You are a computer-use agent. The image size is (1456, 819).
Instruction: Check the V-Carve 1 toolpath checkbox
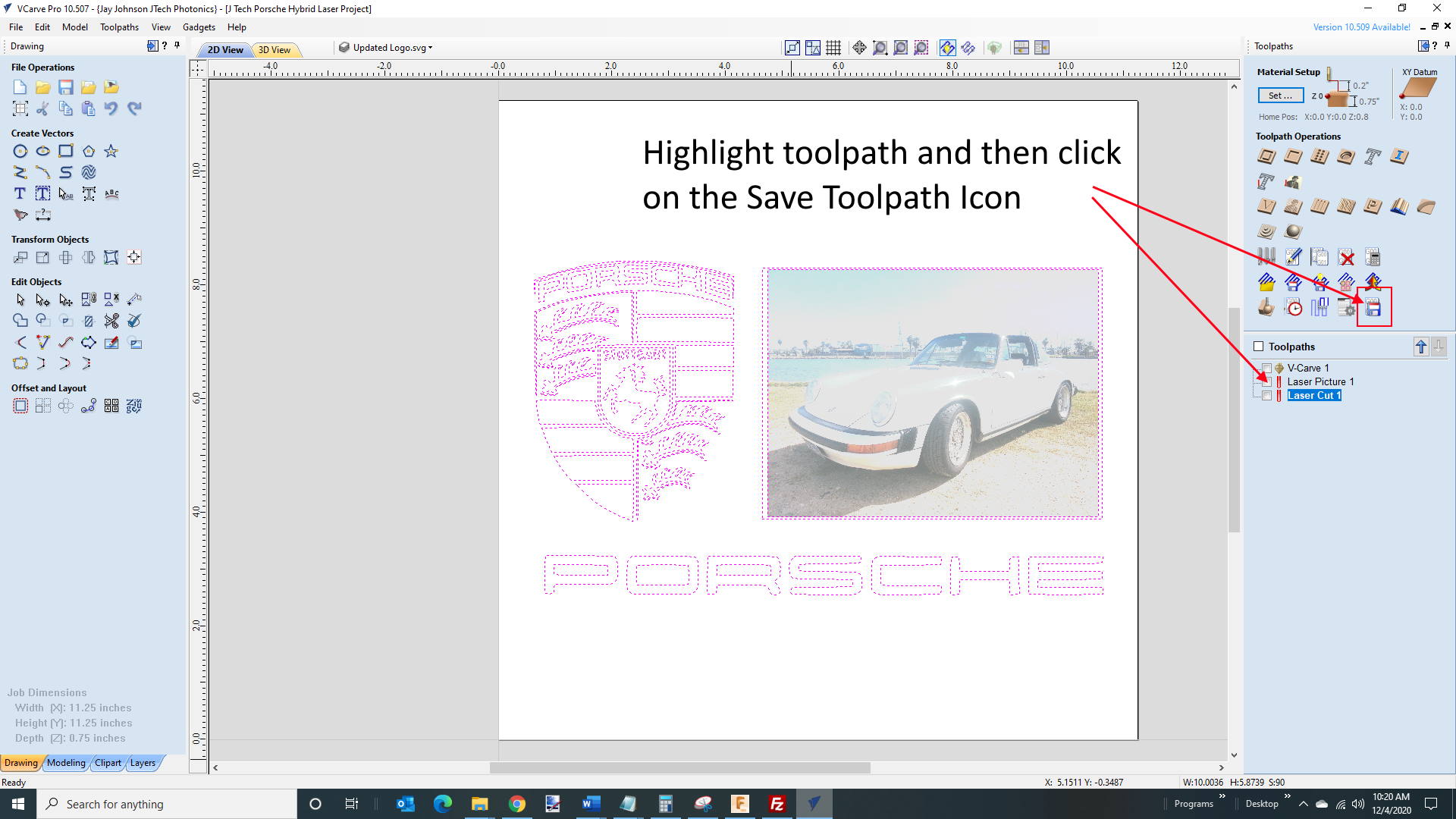pos(1266,369)
